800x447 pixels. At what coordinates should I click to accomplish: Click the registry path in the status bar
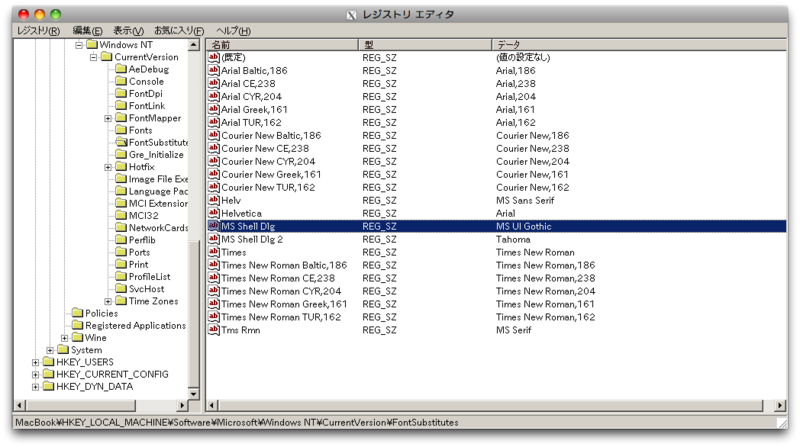coord(237,423)
